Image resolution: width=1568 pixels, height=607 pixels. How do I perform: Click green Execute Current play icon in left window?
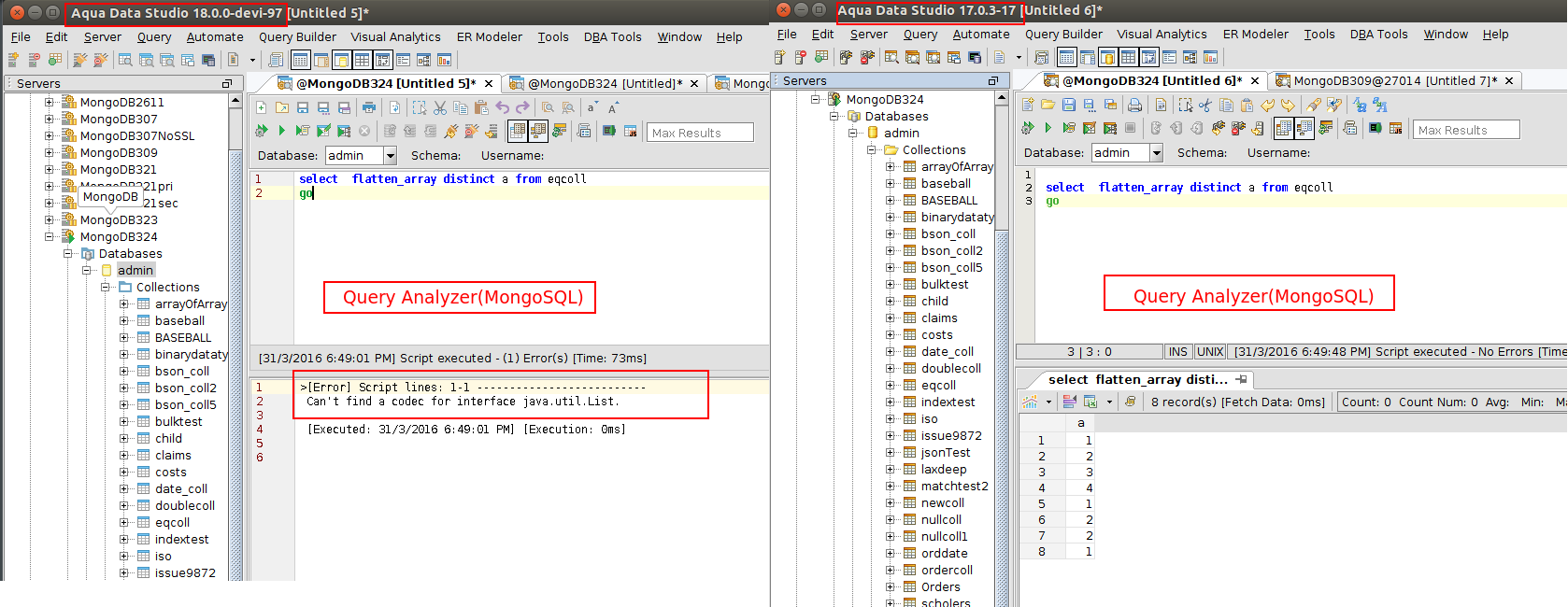point(281,131)
